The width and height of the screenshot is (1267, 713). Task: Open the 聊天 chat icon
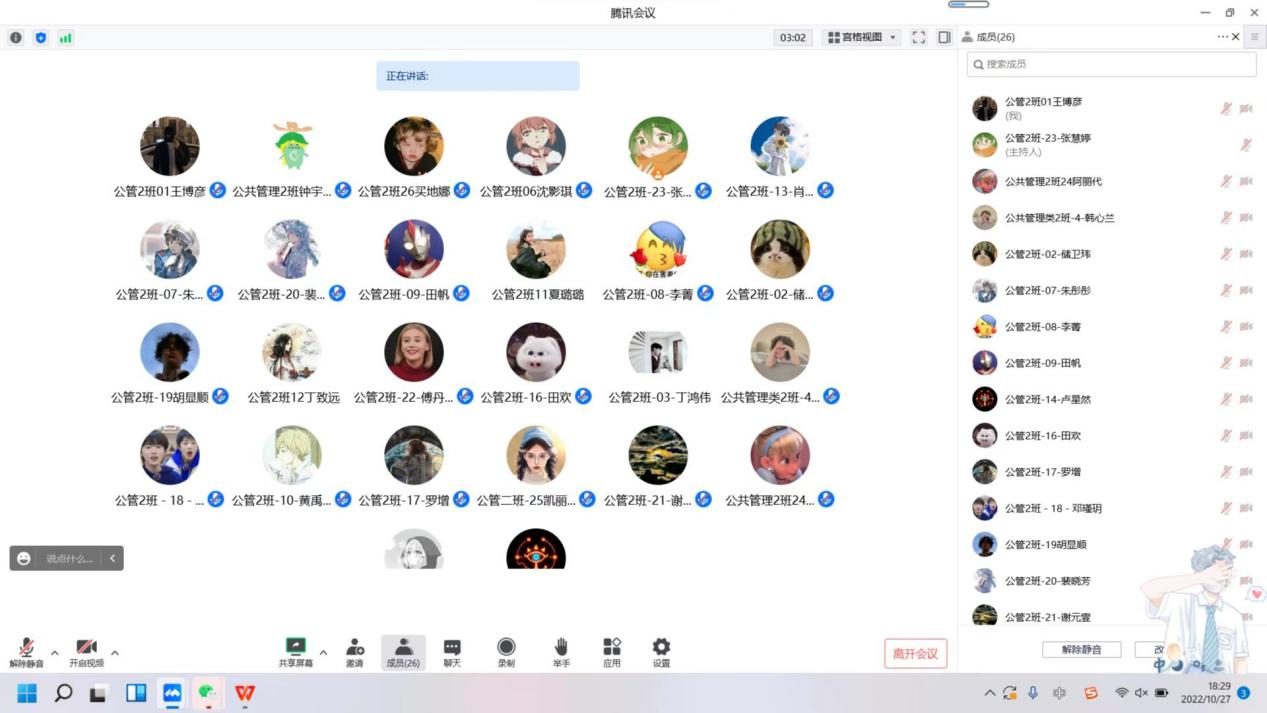tap(452, 652)
